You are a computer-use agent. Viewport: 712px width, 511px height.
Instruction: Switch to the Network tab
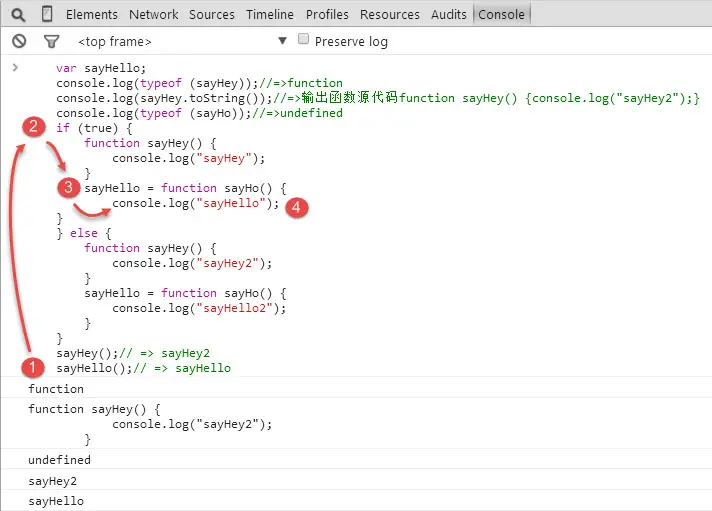(x=153, y=15)
